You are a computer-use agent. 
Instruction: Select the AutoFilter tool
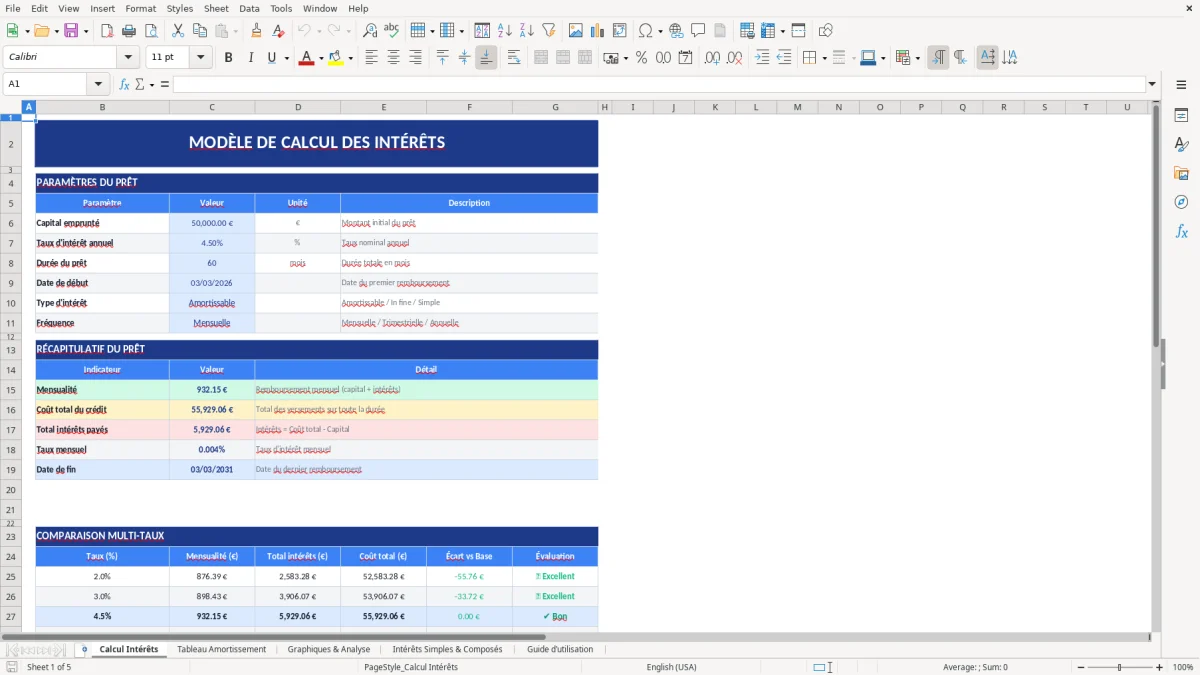pos(549,30)
